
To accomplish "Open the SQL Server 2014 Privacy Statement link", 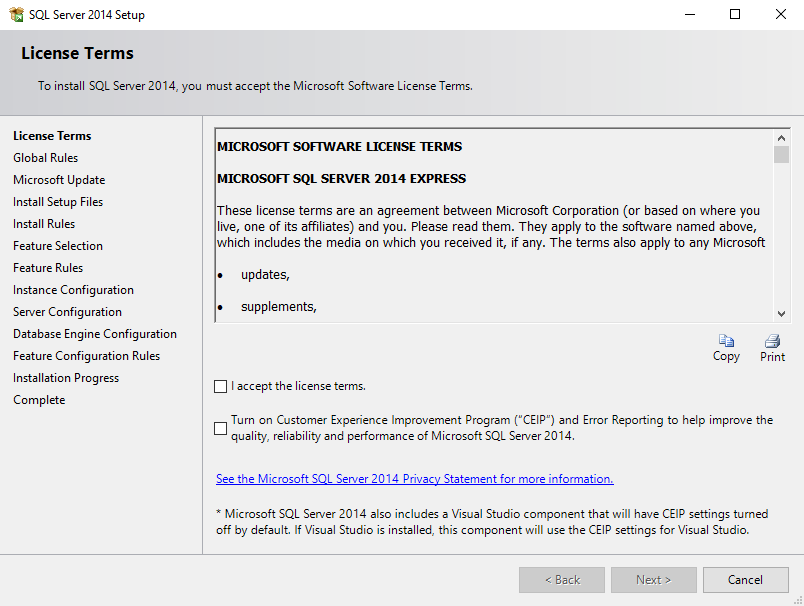I will (414, 479).
